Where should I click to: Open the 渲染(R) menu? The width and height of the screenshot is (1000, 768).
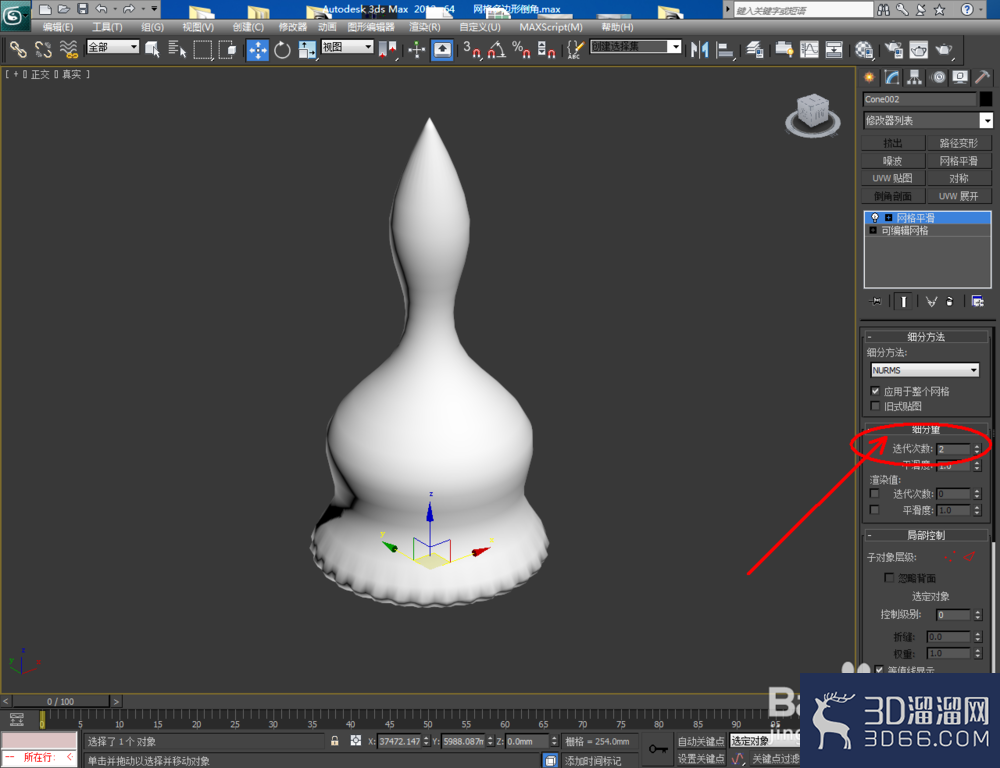click(x=425, y=27)
